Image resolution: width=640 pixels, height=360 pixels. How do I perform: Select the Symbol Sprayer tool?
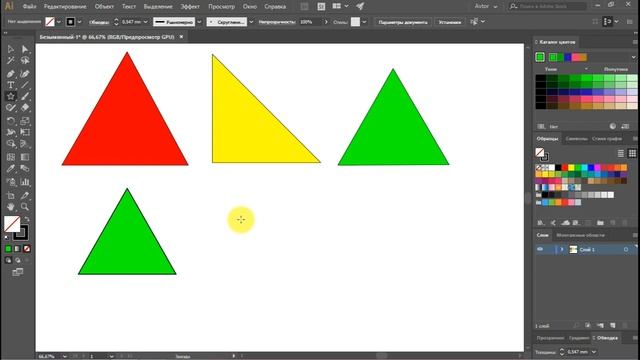point(11,182)
